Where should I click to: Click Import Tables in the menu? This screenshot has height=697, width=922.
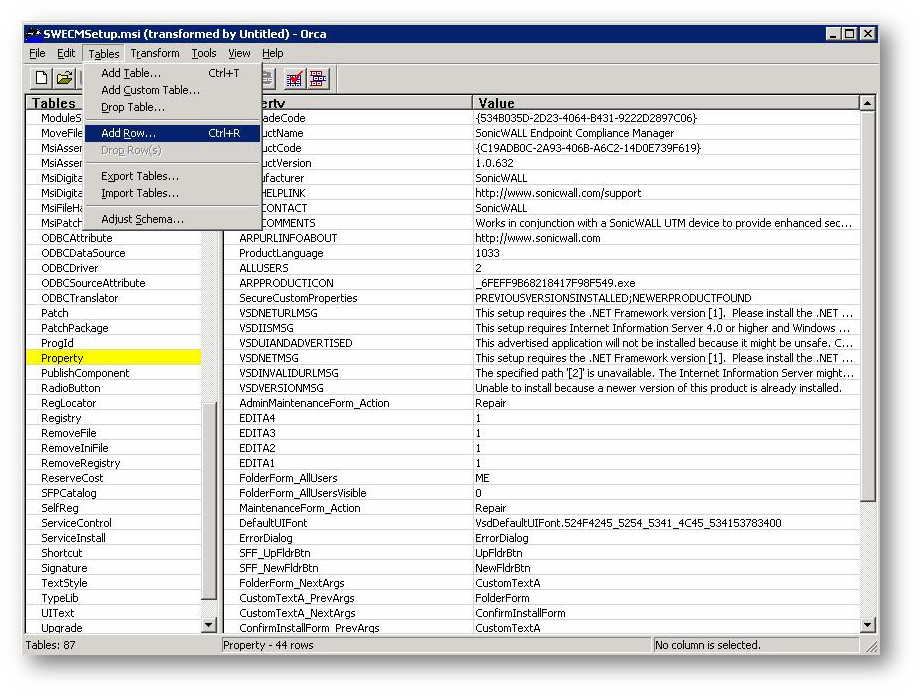point(140,193)
